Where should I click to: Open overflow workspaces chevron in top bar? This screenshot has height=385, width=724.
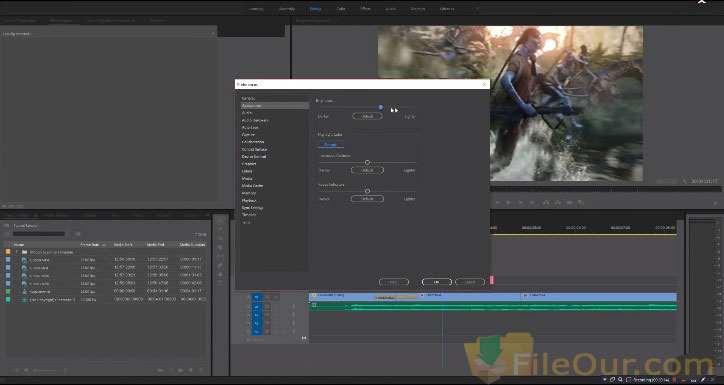(x=477, y=8)
